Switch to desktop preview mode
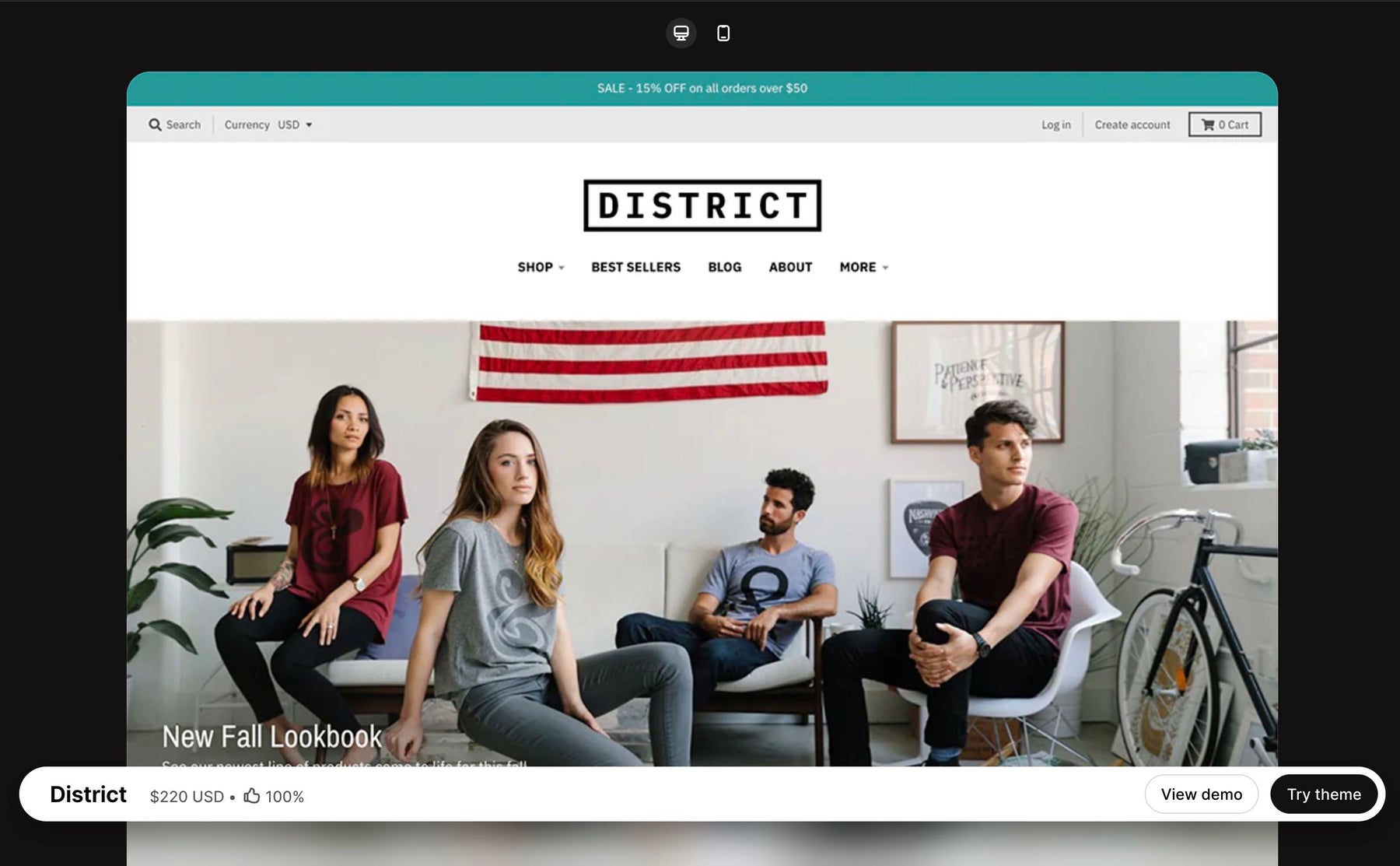Viewport: 1400px width, 866px height. 681,33
